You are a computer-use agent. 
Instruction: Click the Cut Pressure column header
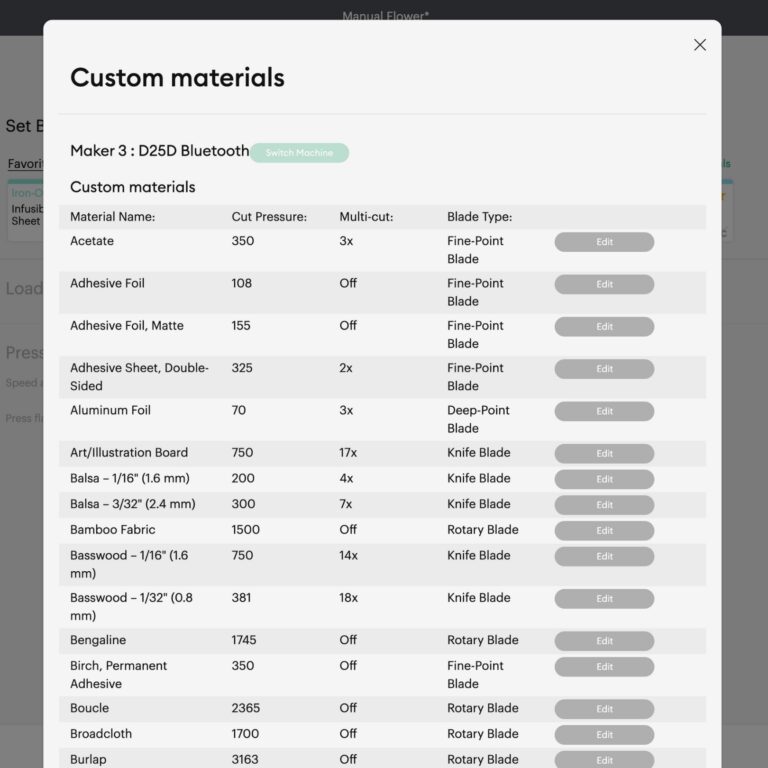269,217
